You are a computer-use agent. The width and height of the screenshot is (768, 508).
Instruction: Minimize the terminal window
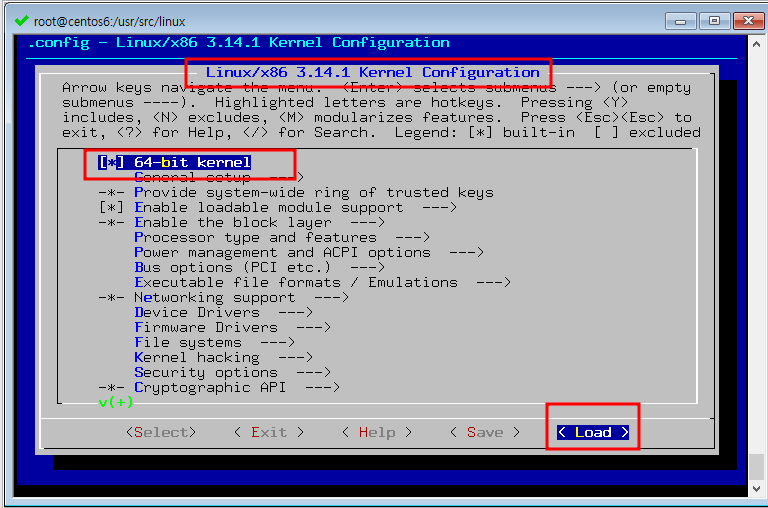[x=680, y=21]
